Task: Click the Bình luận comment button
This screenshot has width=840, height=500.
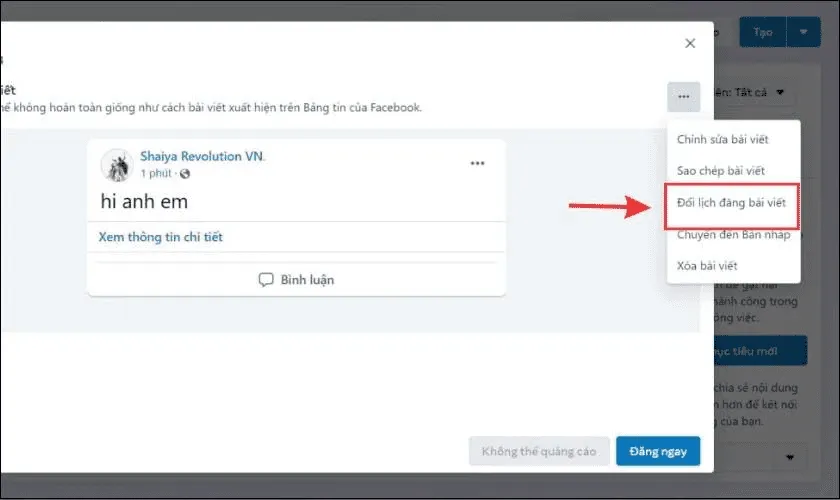Action: coord(296,280)
